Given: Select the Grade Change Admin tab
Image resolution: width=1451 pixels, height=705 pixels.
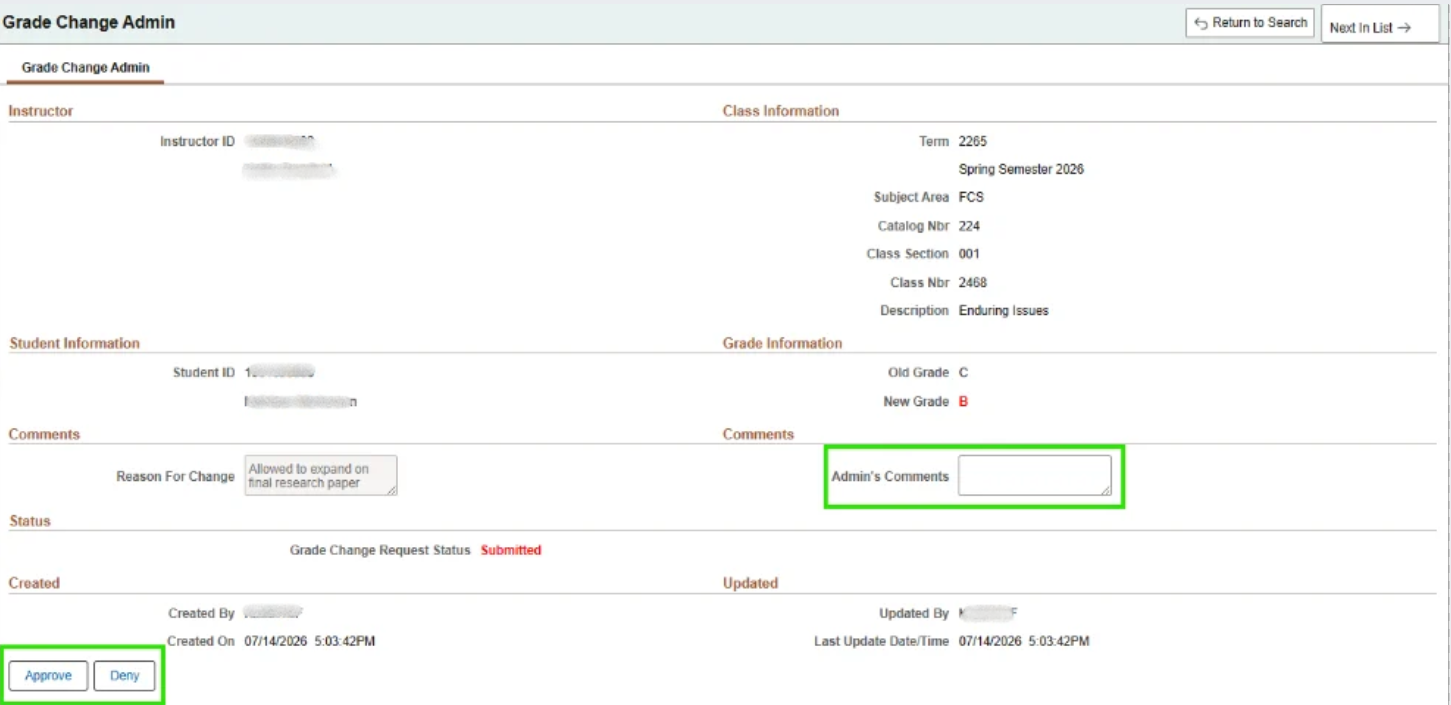Looking at the screenshot, I should tap(85, 68).
